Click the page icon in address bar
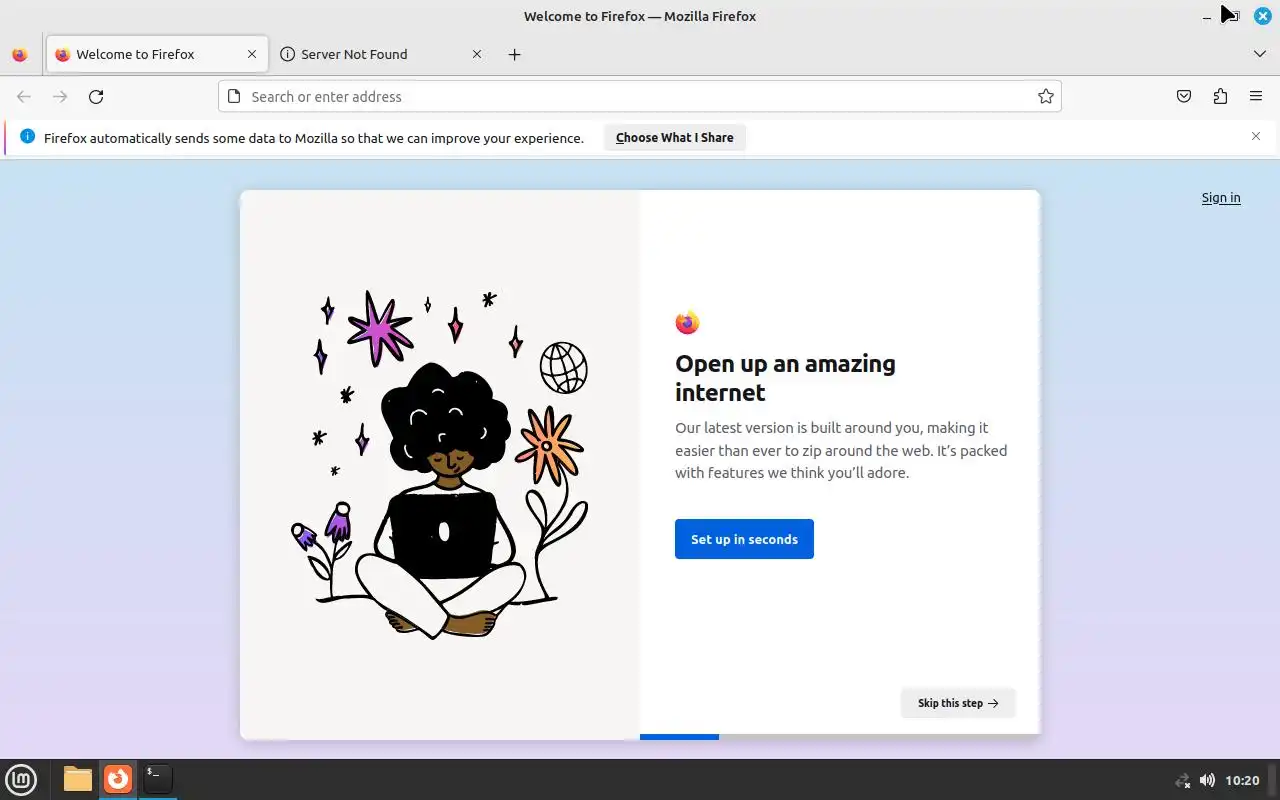The height and width of the screenshot is (800, 1280). pyautogui.click(x=235, y=97)
